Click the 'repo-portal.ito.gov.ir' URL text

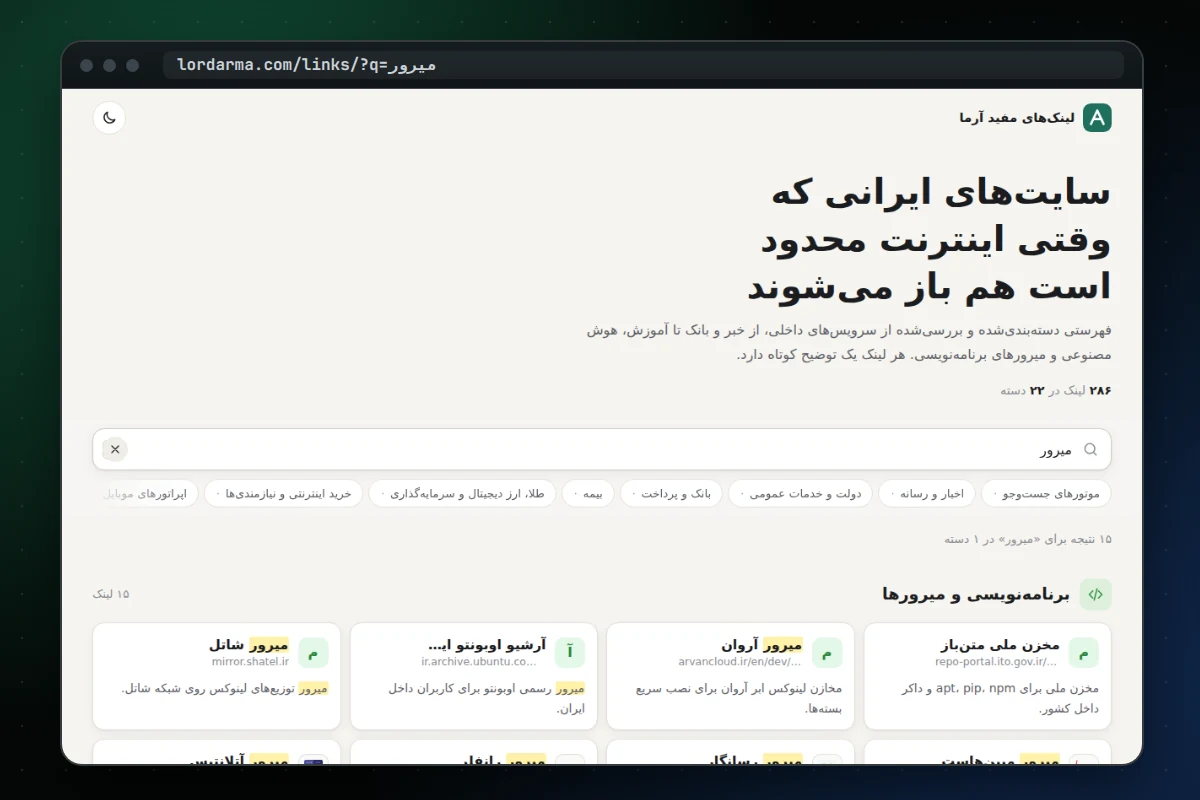click(x=997, y=661)
